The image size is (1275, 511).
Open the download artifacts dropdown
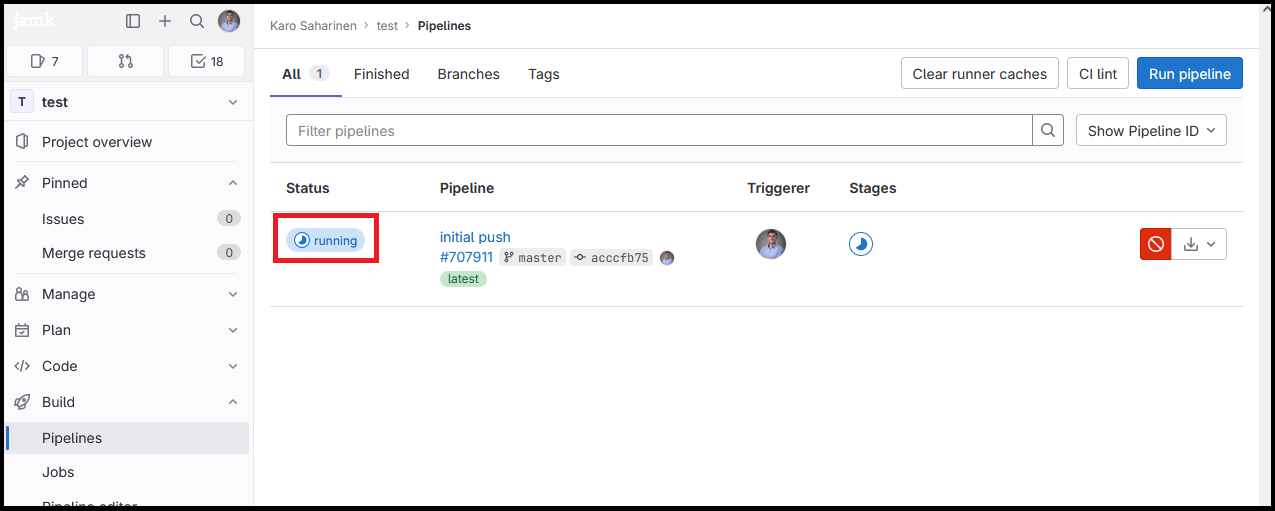coord(1199,244)
